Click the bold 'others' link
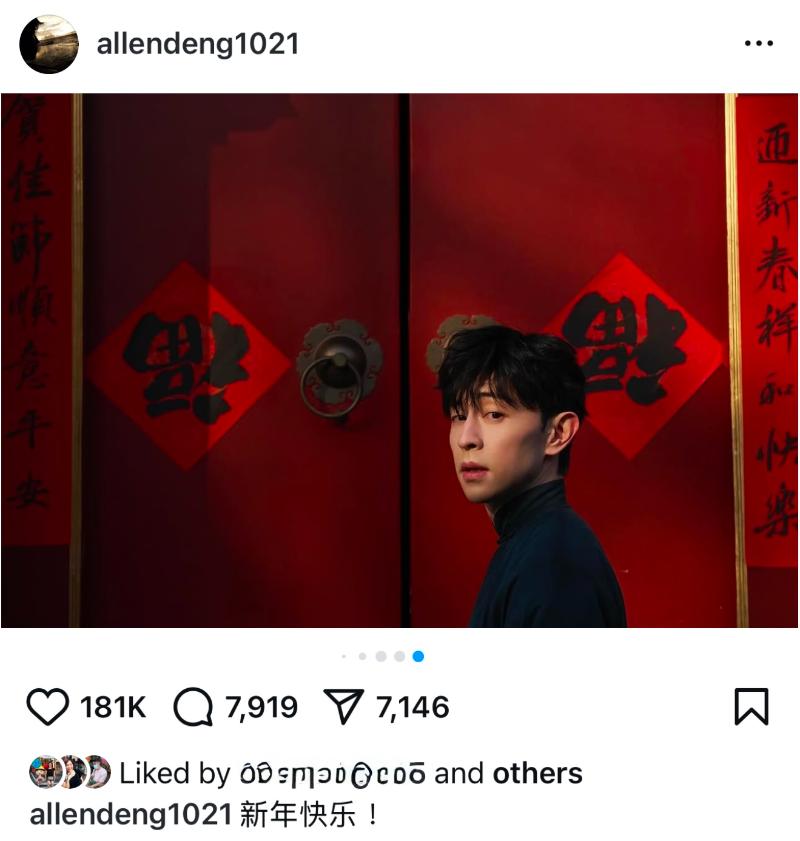The image size is (800, 841). (x=537, y=773)
